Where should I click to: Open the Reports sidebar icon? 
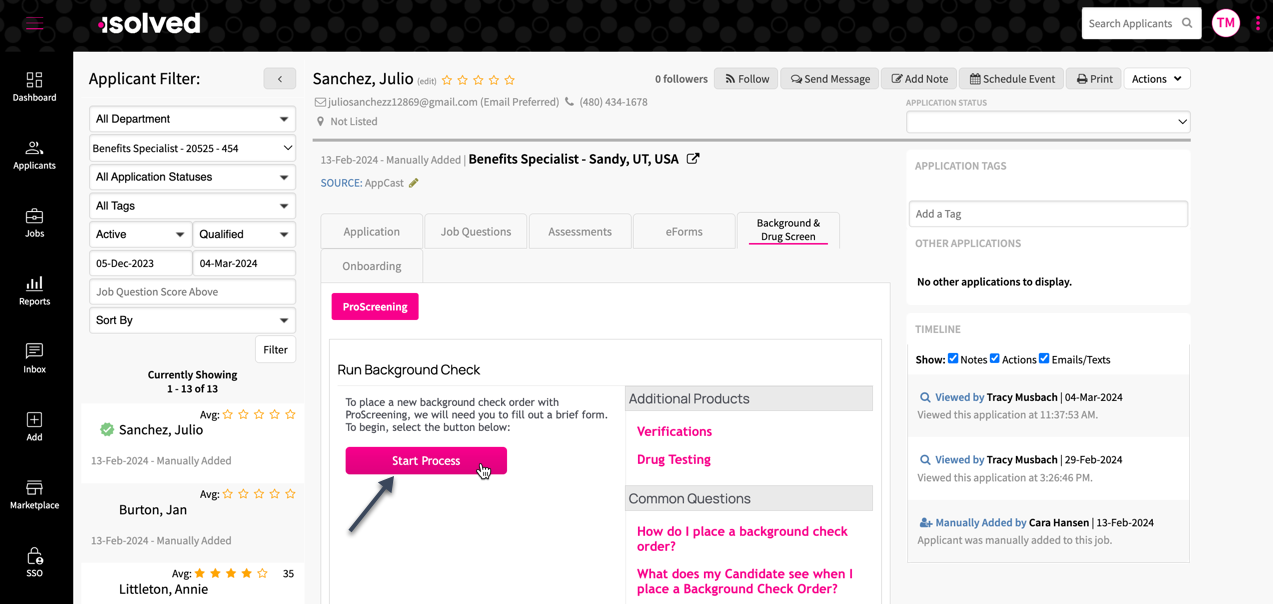pos(34,290)
